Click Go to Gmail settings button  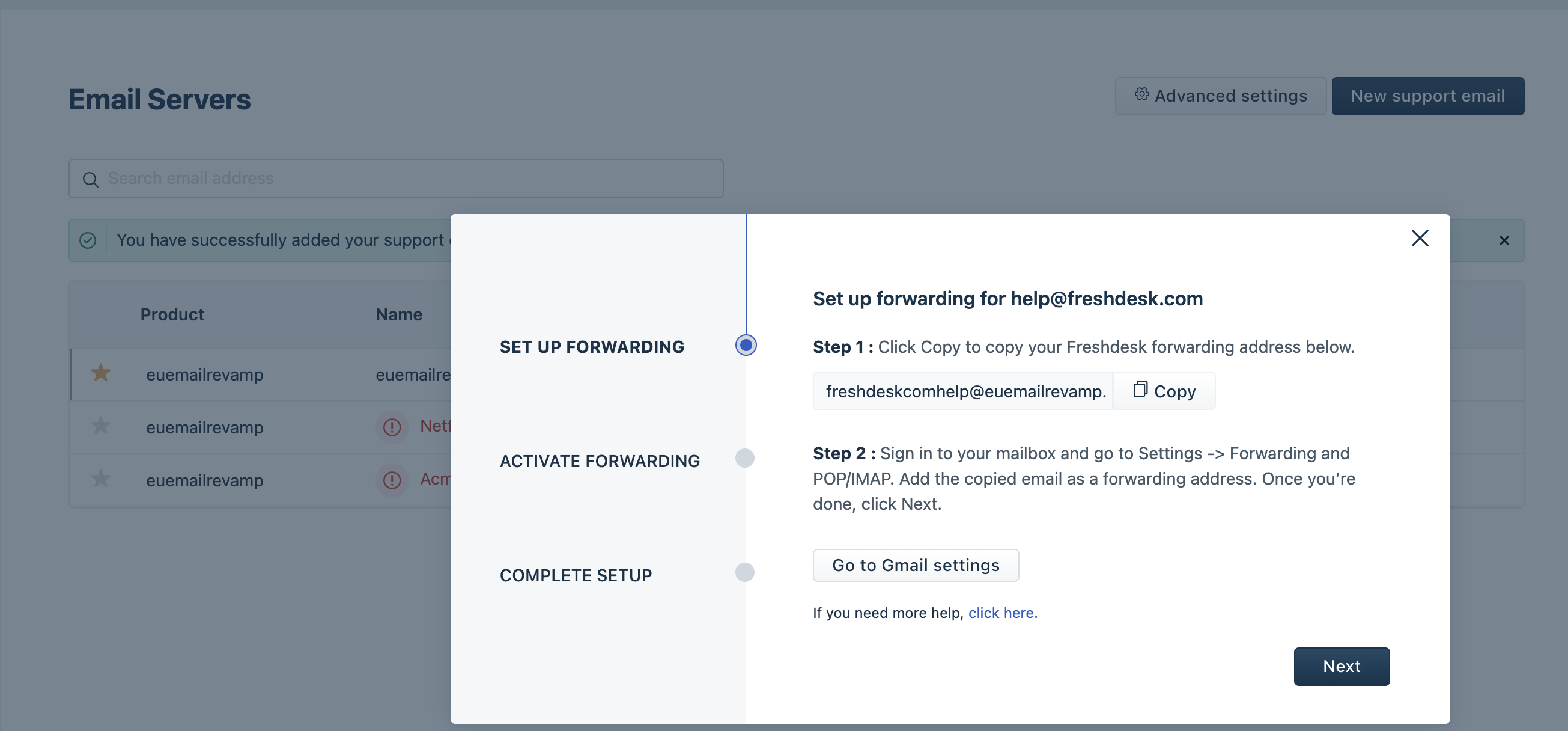(x=916, y=565)
